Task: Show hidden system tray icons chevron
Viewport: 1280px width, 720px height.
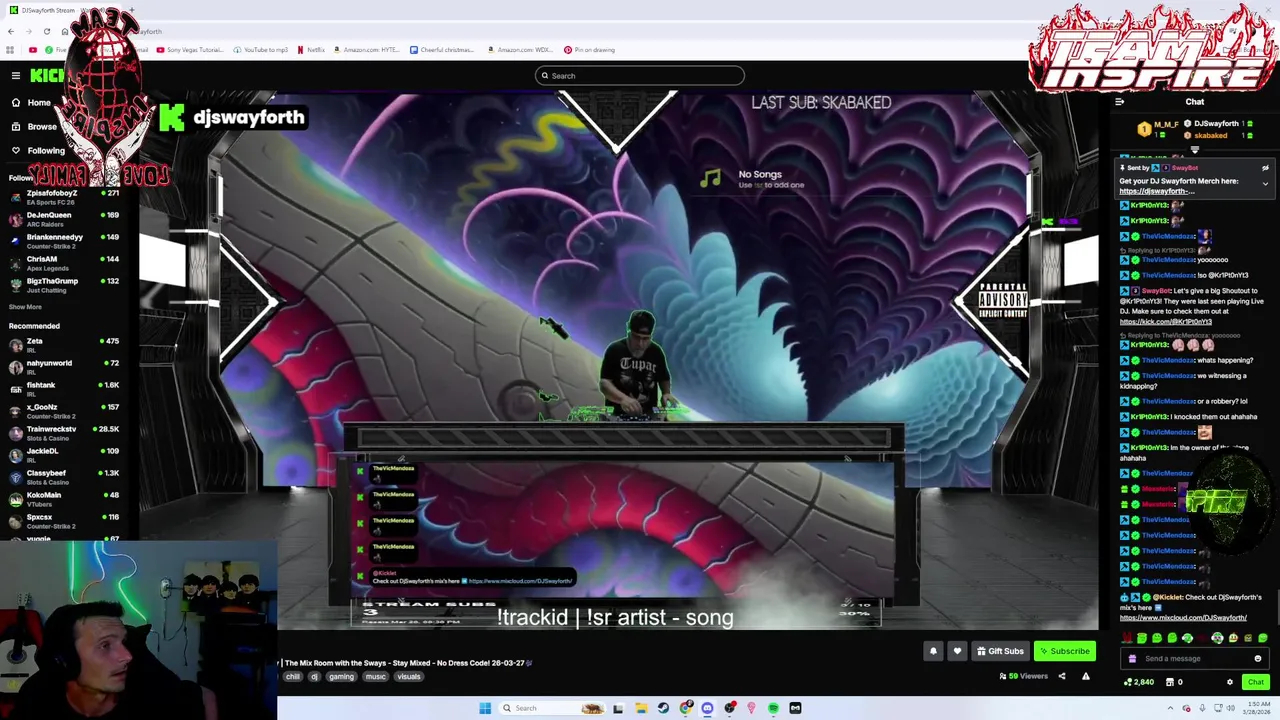Action: tap(1170, 708)
